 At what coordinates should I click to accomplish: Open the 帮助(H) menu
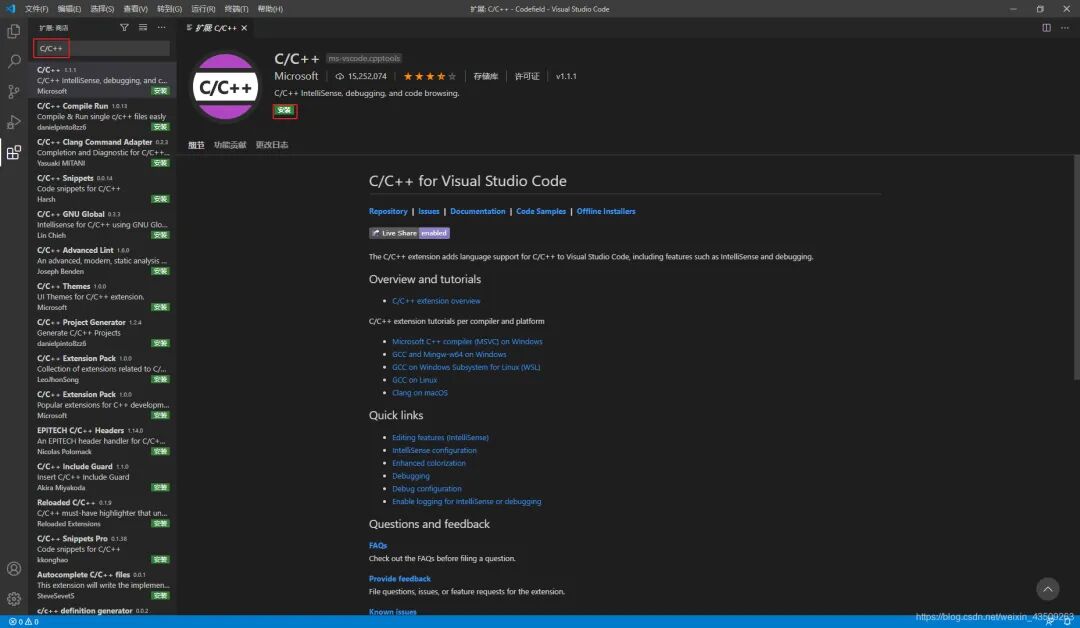point(270,9)
